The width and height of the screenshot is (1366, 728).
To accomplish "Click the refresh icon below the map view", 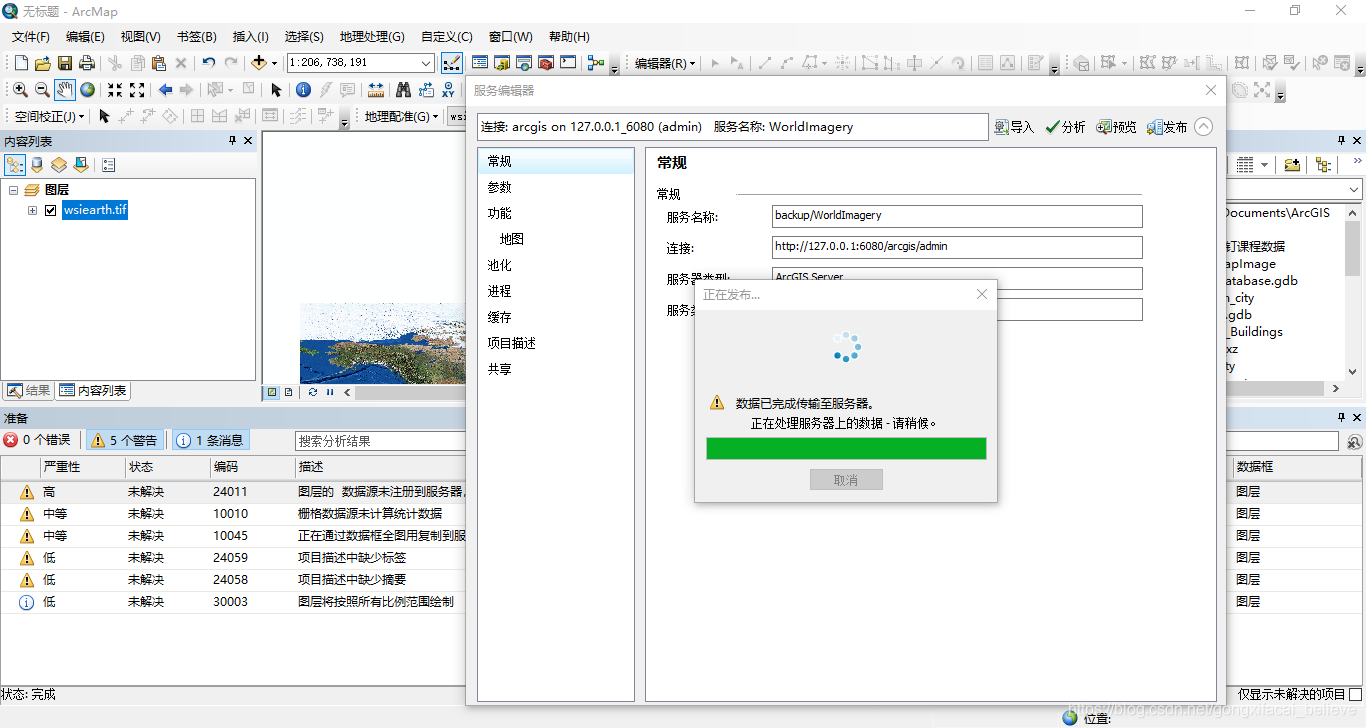I will coord(313,392).
